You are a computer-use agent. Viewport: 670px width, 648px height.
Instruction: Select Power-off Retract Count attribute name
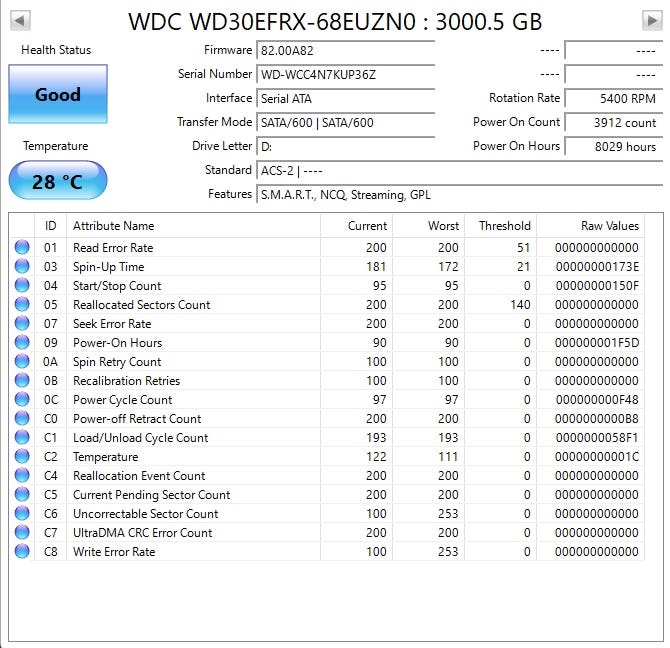click(137, 419)
